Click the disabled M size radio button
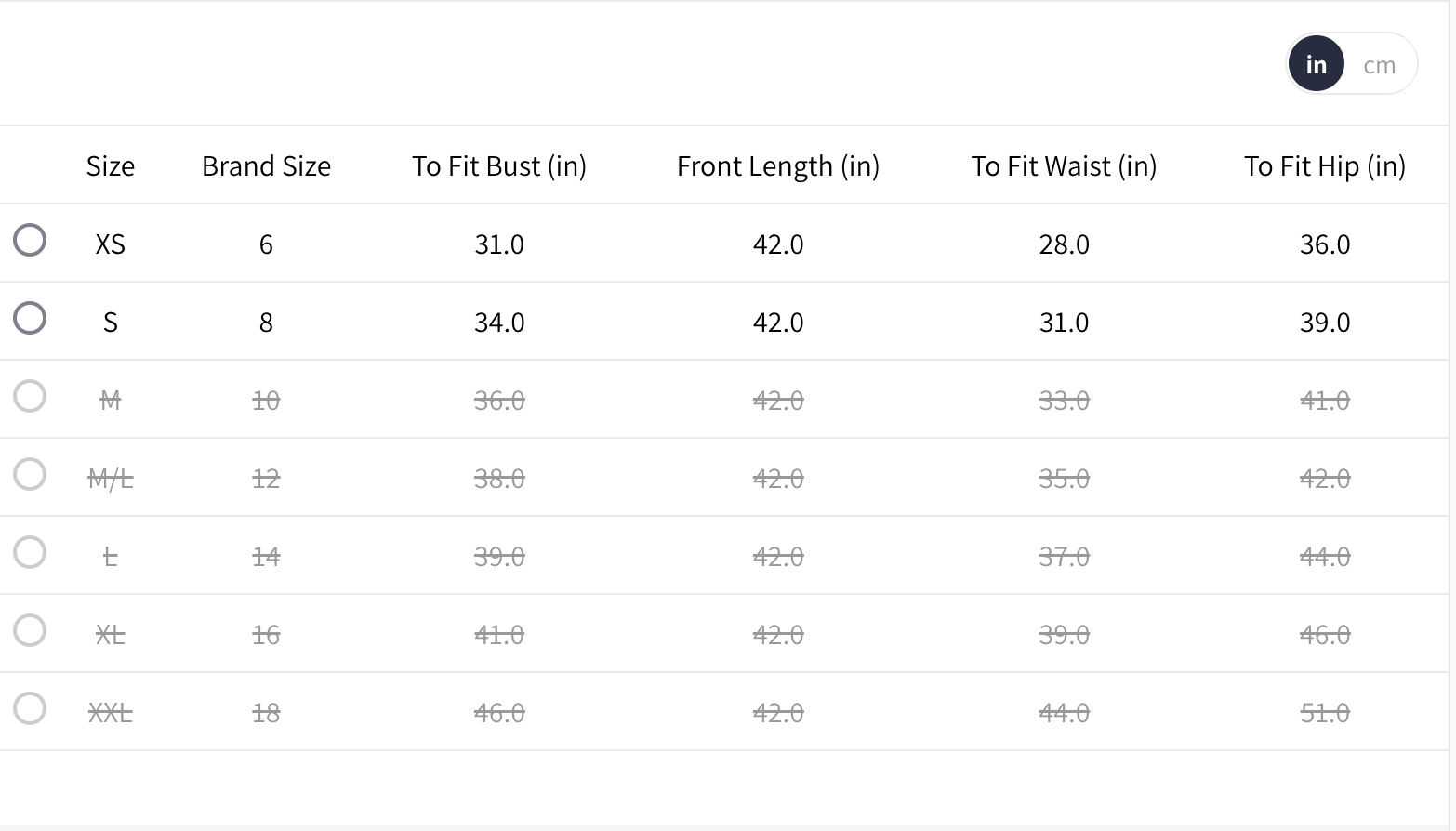 point(30,396)
